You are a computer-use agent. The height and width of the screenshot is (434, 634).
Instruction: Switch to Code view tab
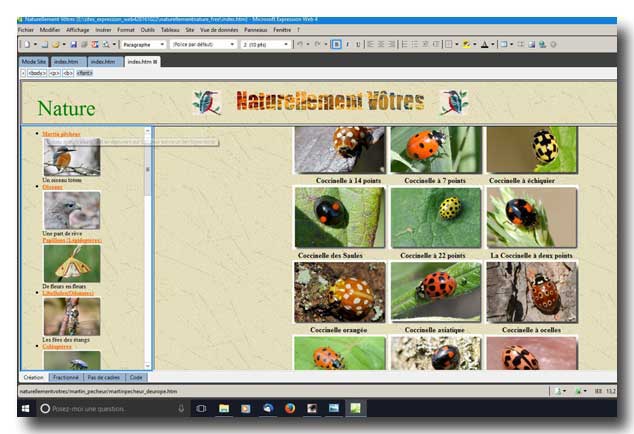tap(136, 377)
